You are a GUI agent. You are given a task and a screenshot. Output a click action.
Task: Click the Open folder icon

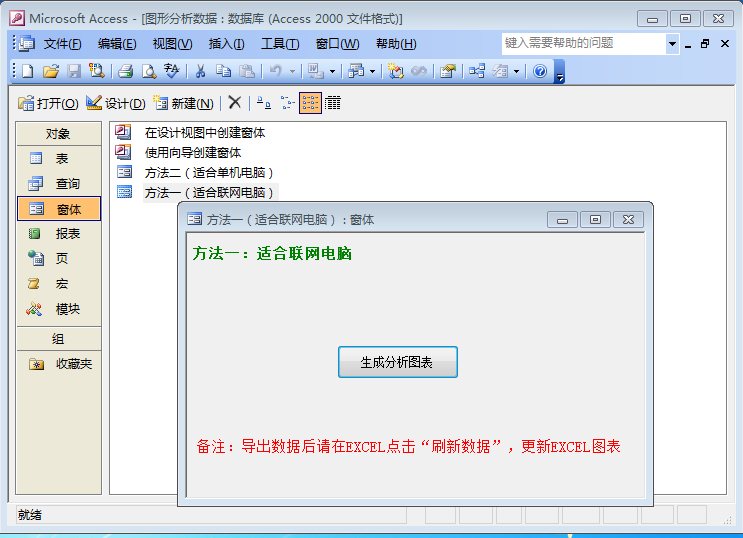click(x=51, y=71)
